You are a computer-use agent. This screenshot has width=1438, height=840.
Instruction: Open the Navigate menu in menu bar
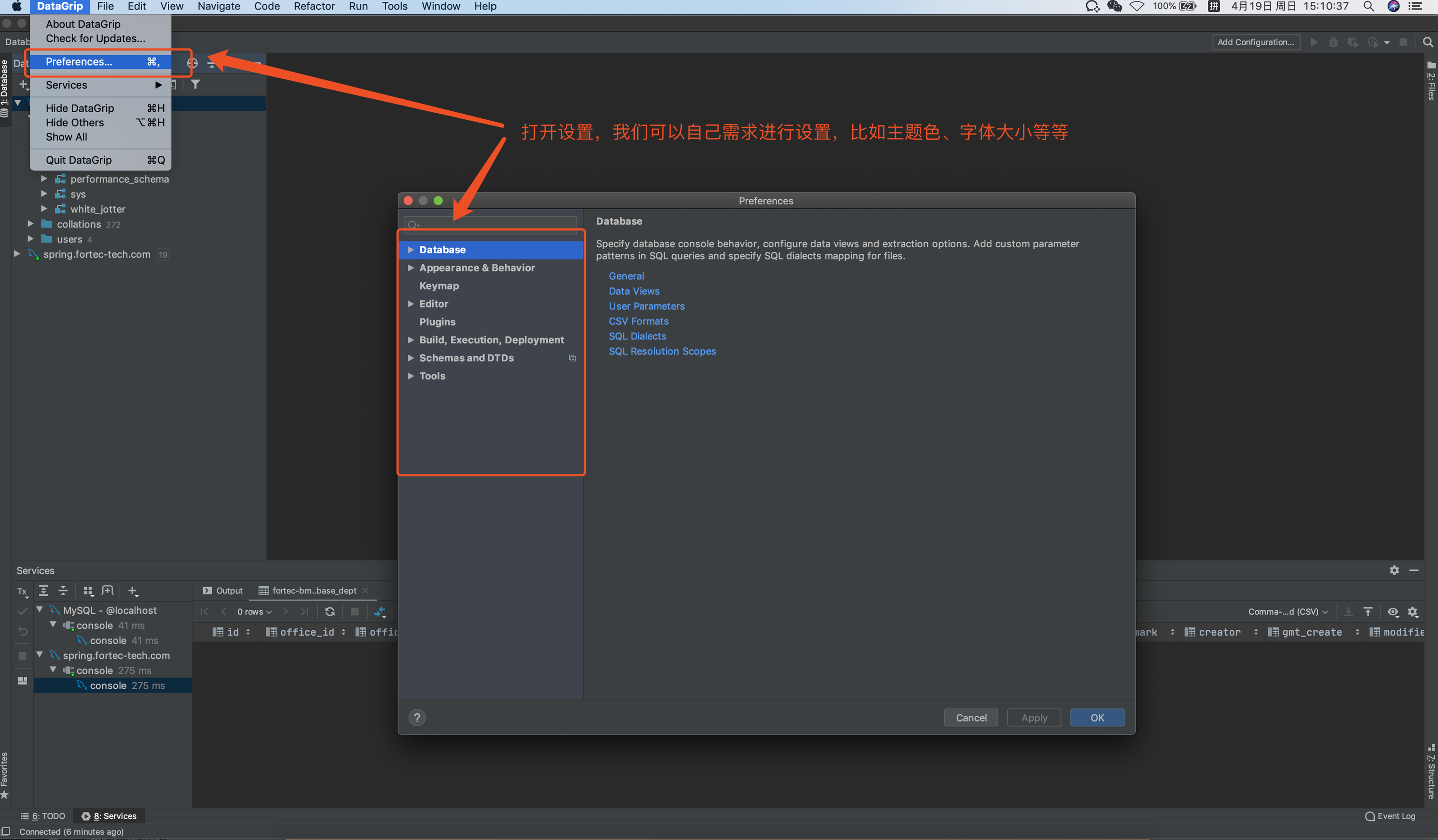click(219, 6)
